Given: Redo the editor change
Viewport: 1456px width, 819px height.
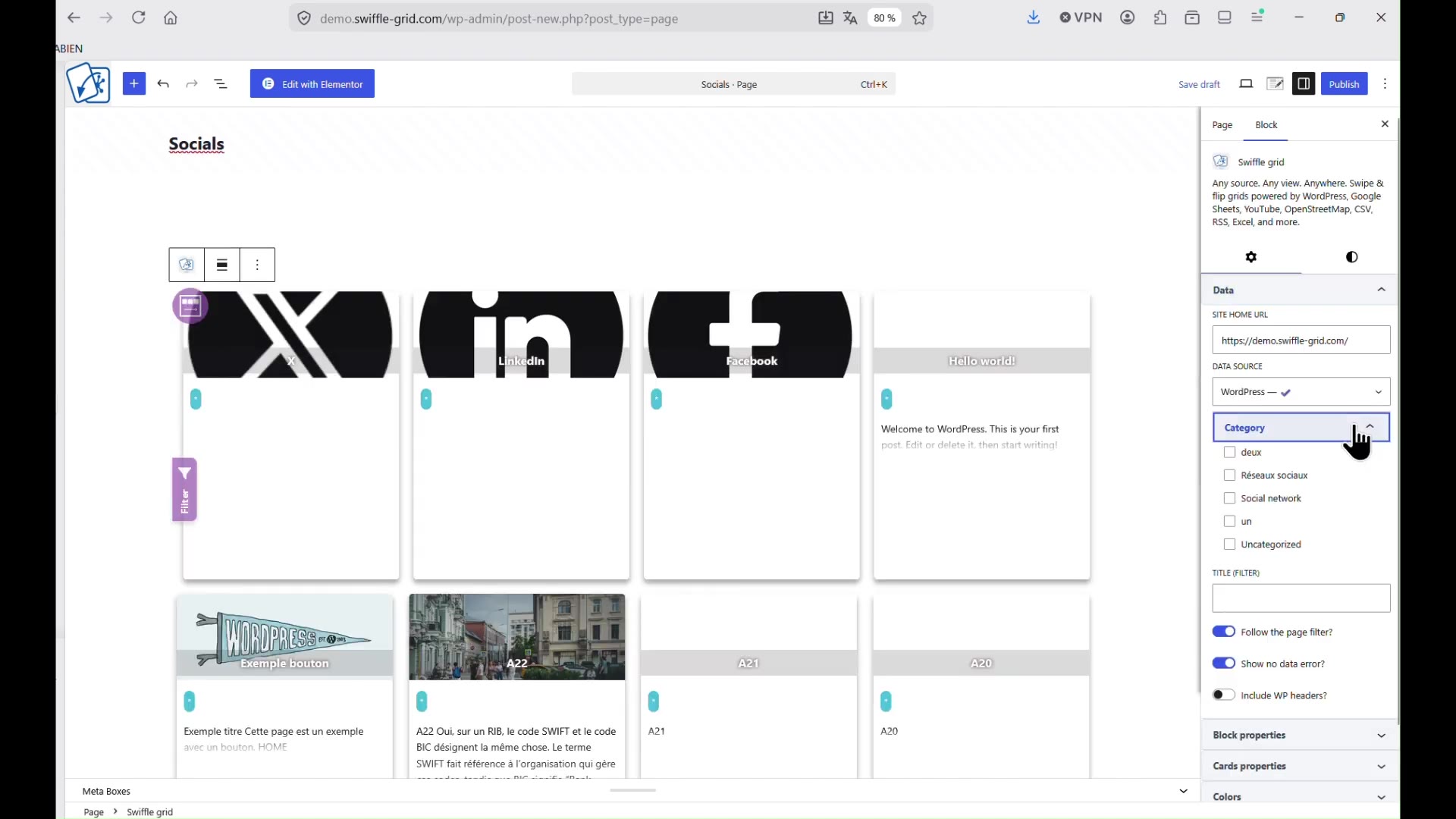Looking at the screenshot, I should click(x=192, y=84).
